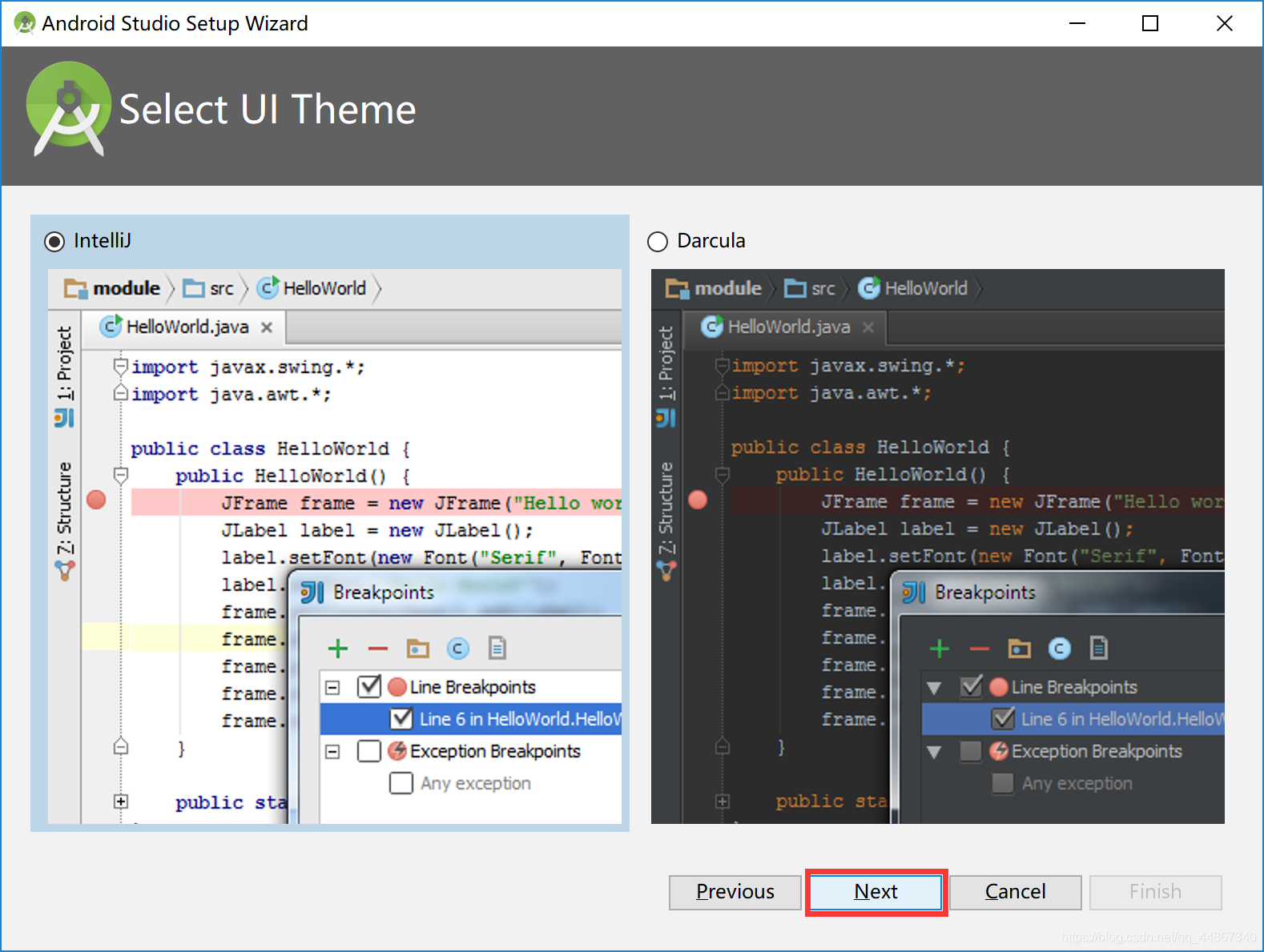Click red breakpoint dot in IntelliJ gutter

tap(96, 500)
